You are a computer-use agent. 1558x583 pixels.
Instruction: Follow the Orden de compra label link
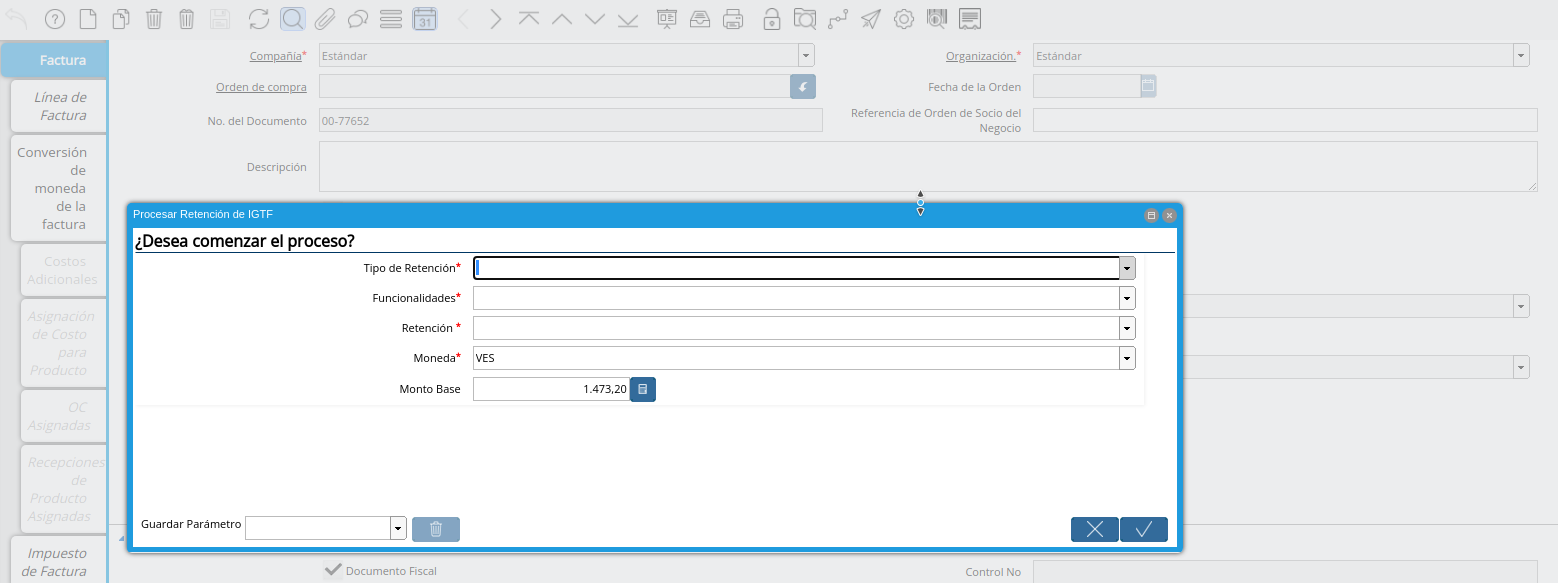point(261,87)
